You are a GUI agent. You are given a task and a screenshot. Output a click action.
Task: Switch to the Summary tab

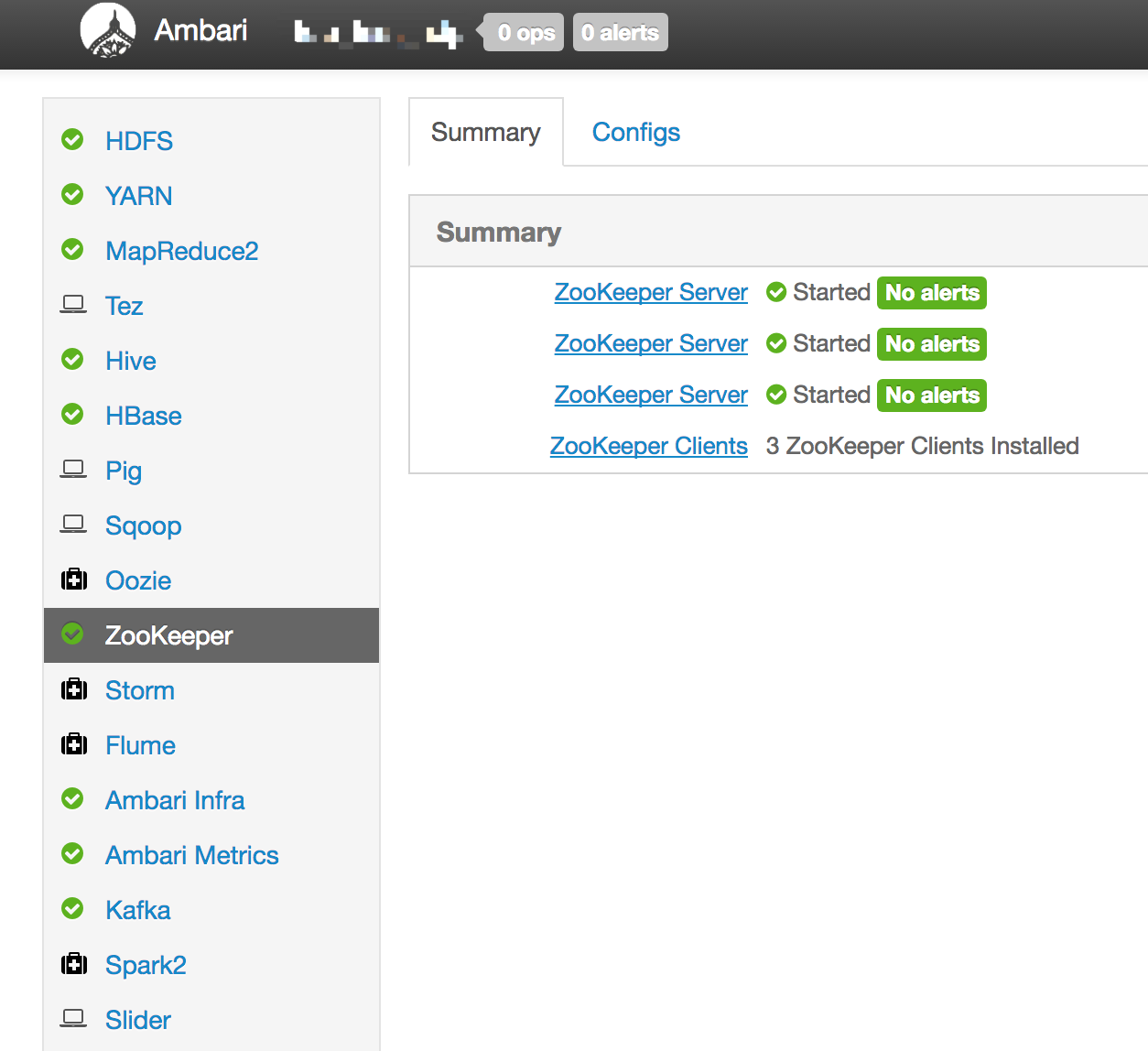pos(486,132)
